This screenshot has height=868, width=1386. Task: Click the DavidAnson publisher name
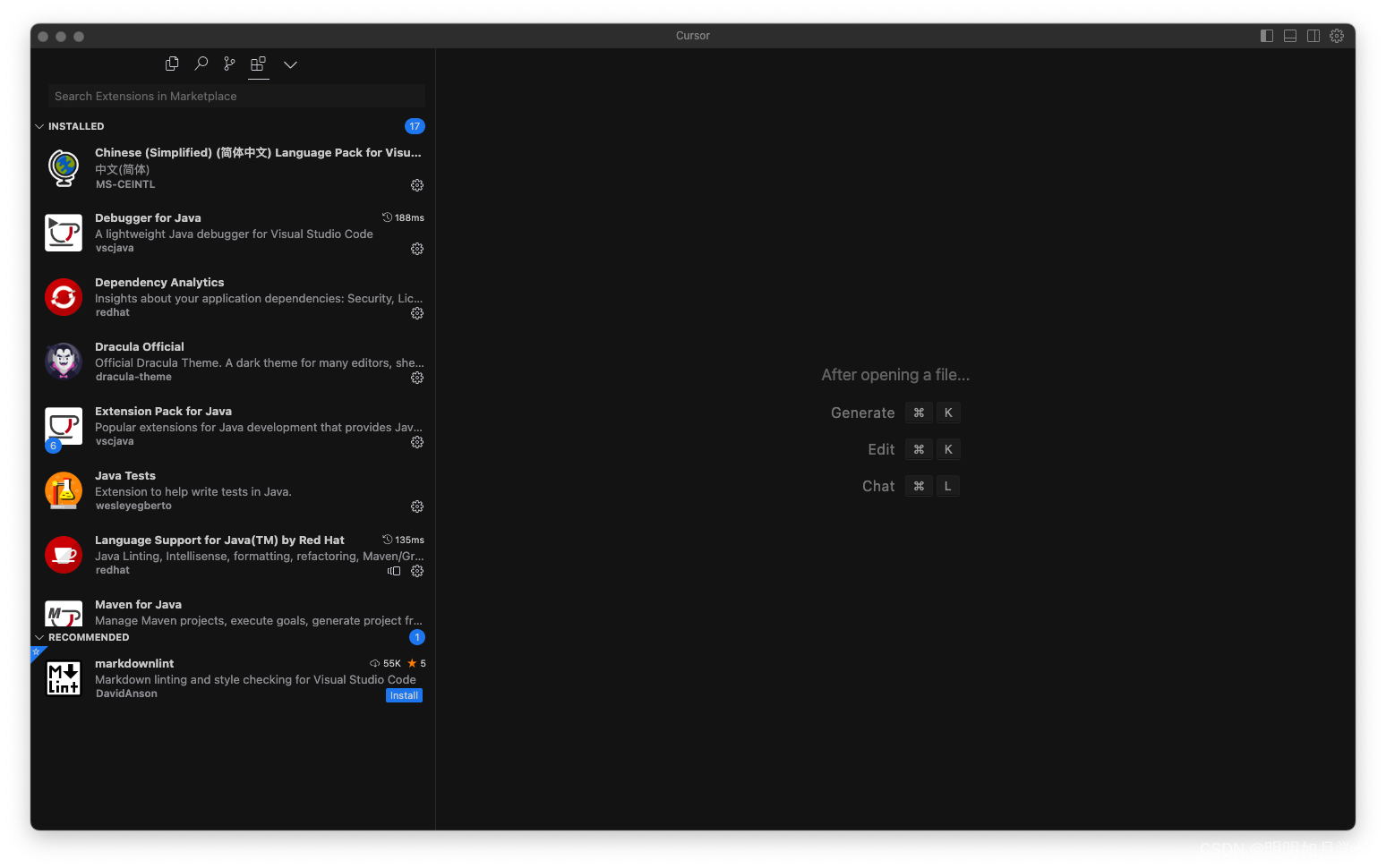click(126, 694)
